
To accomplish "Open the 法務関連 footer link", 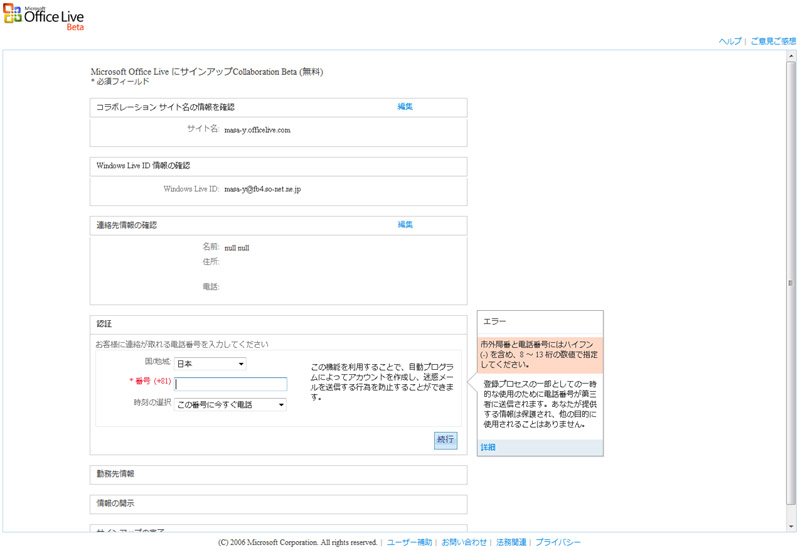I will click(511, 542).
